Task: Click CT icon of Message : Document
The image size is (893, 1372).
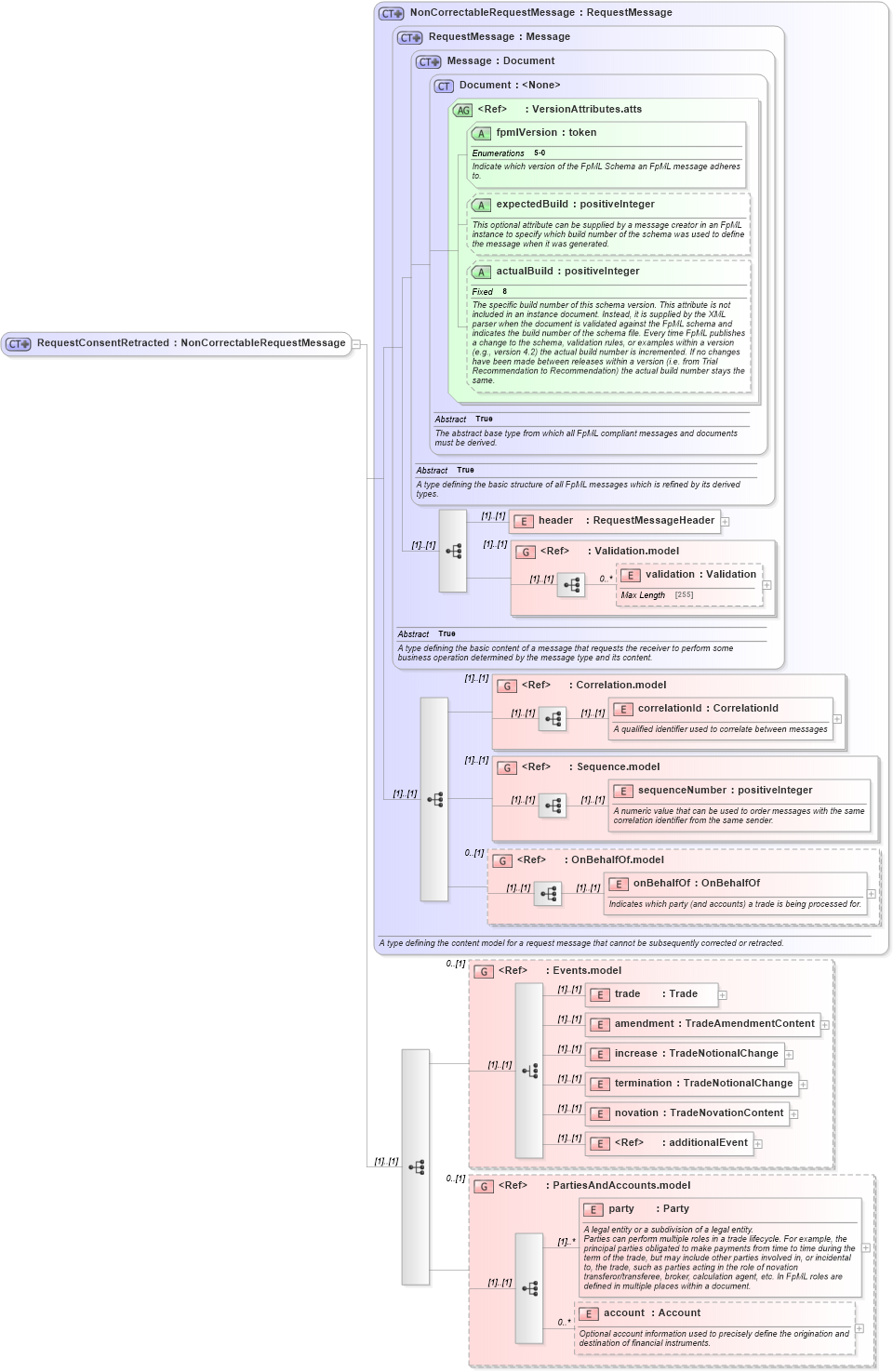Action: (428, 62)
